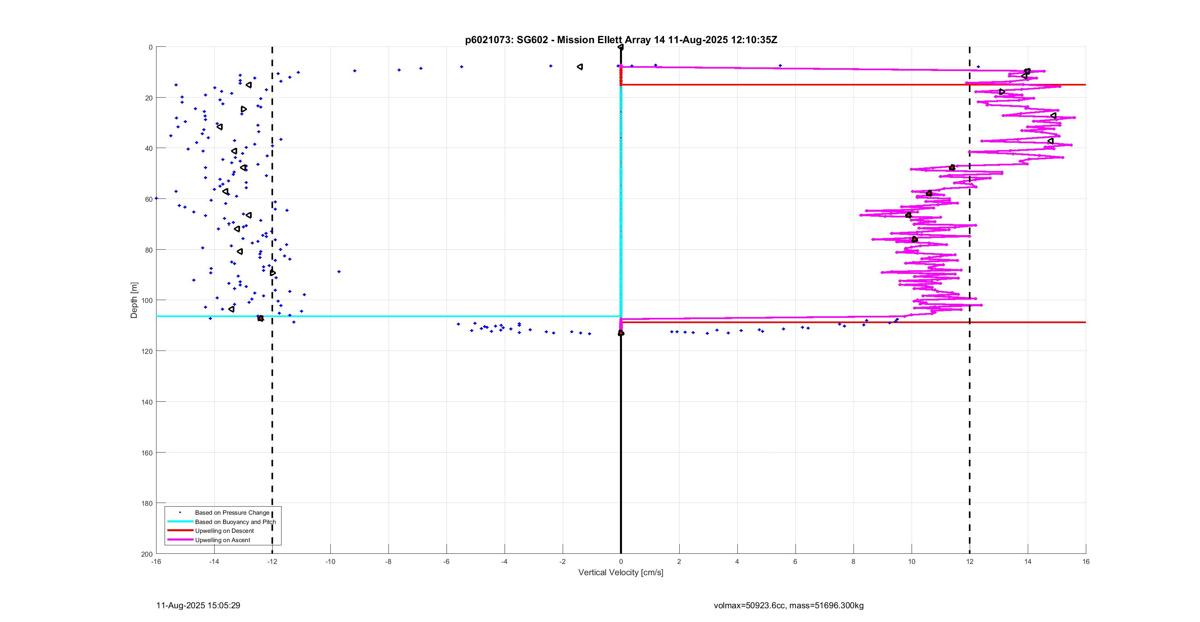This screenshot has width=1200, height=622.
Task: Click the '-16' velocity axis tick label
Action: [x=156, y=561]
